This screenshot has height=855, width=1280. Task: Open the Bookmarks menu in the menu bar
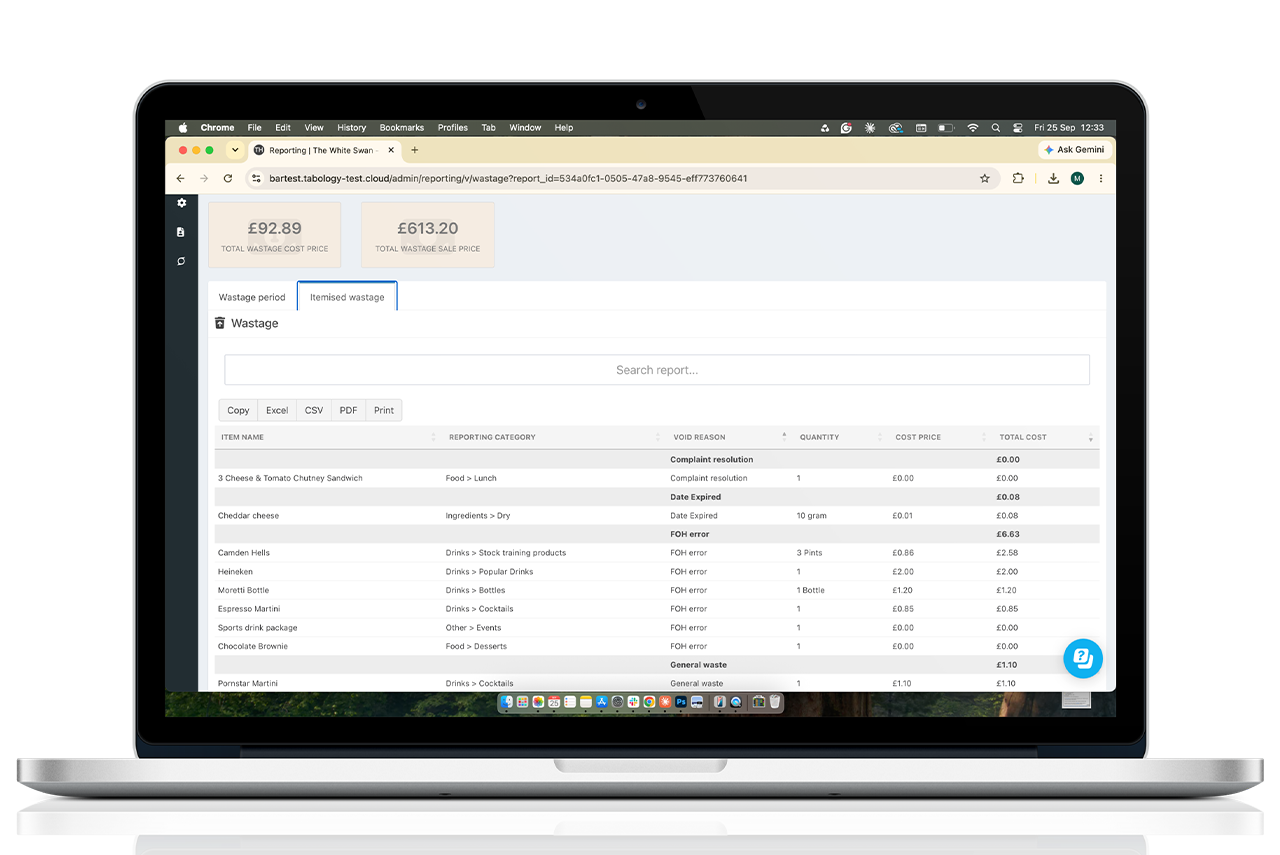[402, 128]
